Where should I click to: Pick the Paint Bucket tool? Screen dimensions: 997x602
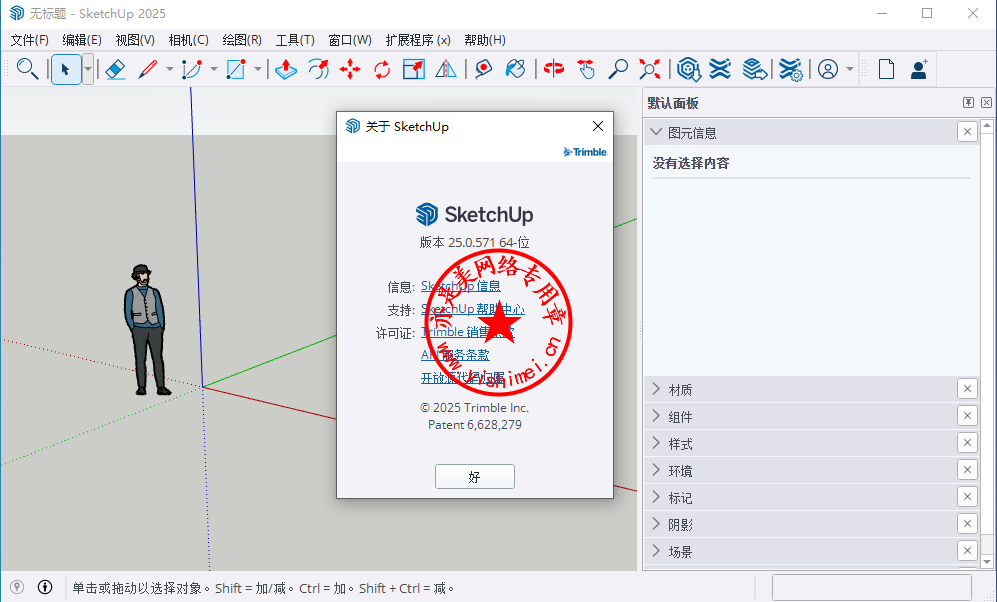515,69
